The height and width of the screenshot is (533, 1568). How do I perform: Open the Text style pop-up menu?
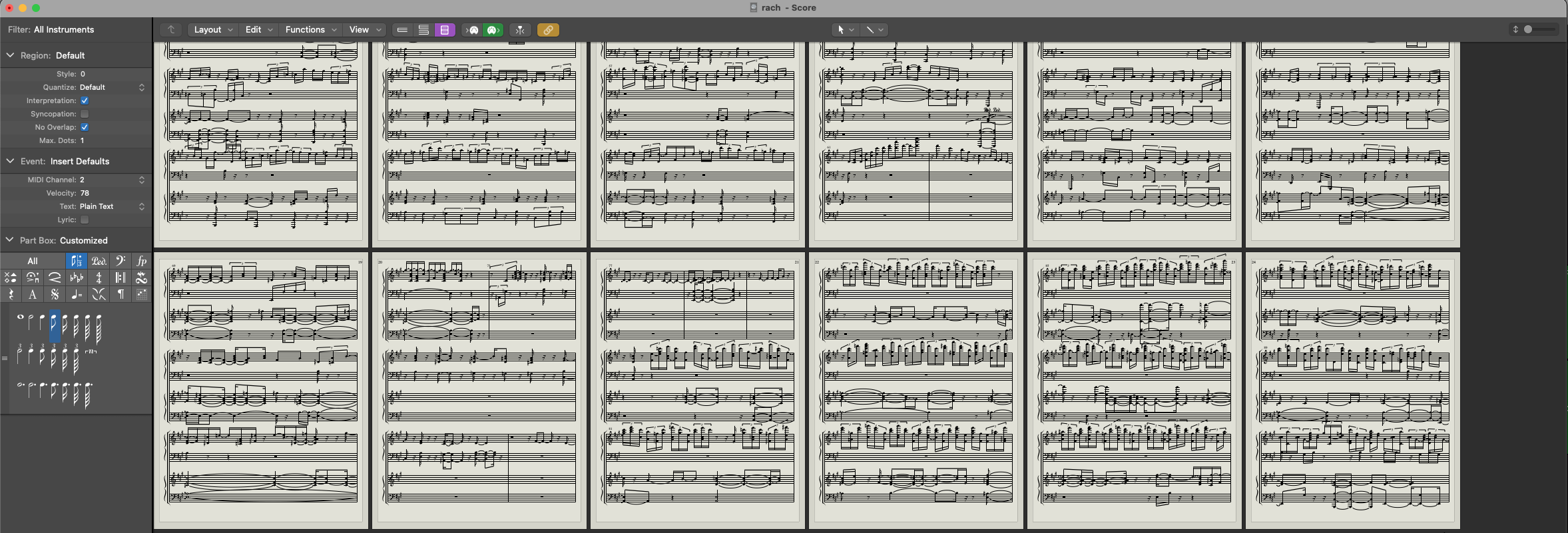[112, 206]
